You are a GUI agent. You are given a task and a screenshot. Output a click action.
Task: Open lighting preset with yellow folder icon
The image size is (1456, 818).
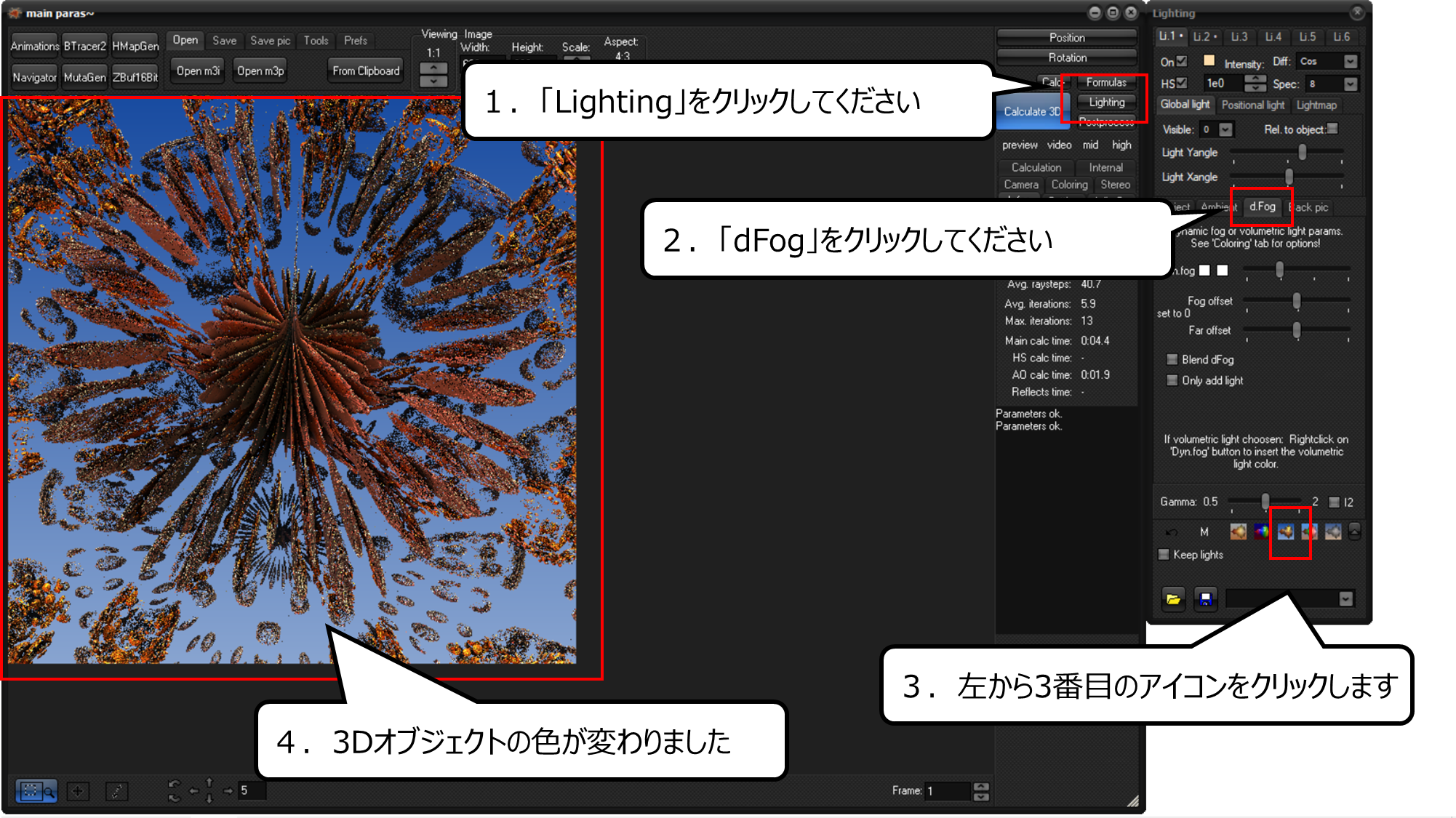[x=1173, y=599]
